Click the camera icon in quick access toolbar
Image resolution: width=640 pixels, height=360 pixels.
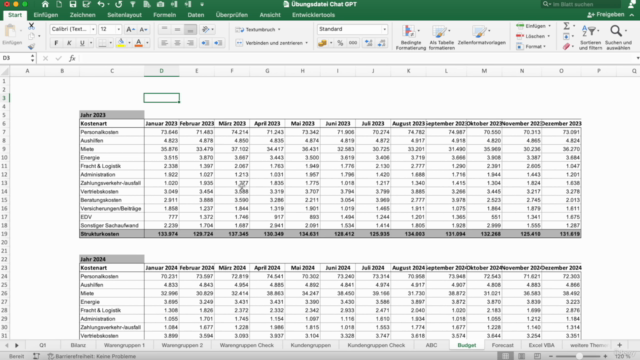[x=160, y=4]
